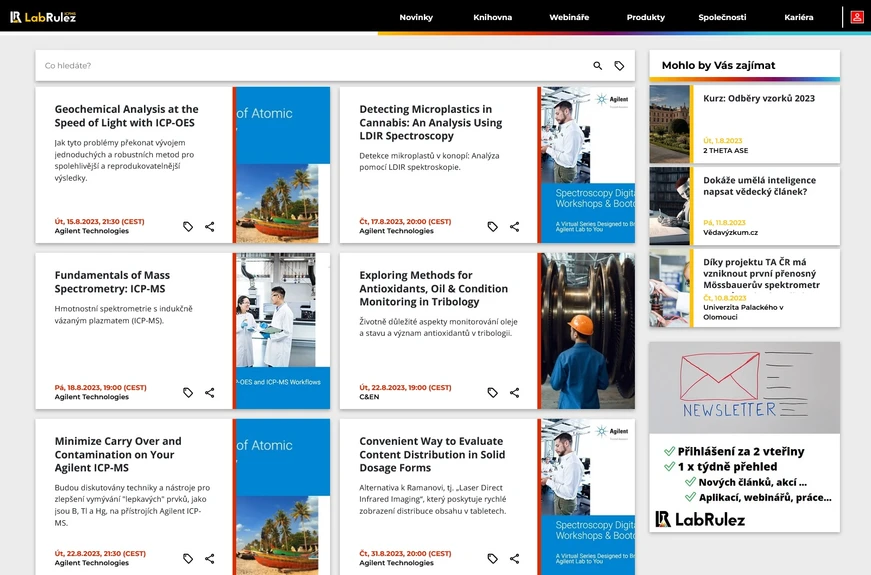Click turbine worker image on Antioxidants card
871x575 pixels.
coord(588,331)
